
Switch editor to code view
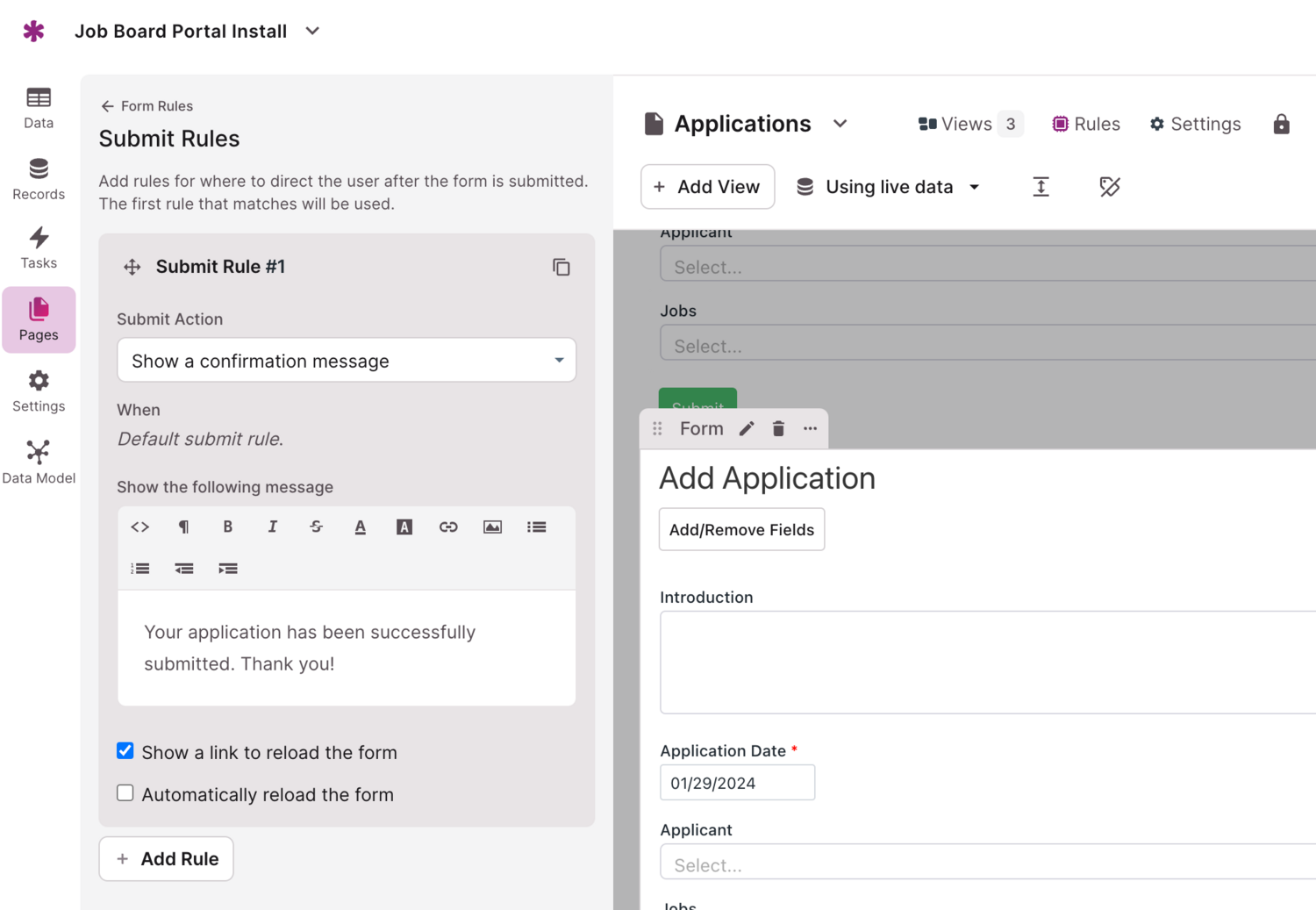(x=140, y=527)
